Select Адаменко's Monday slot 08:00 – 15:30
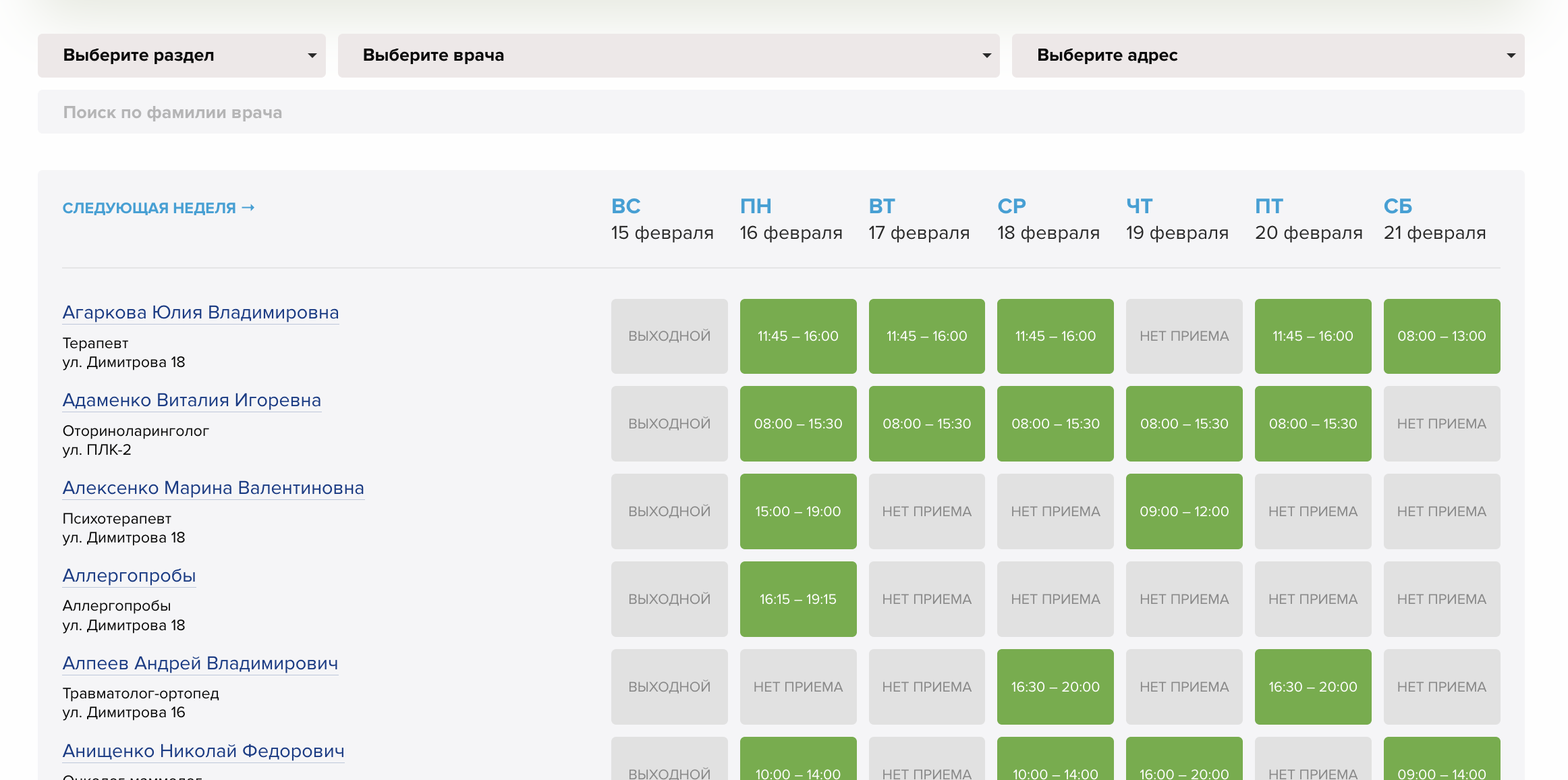Screen dimensions: 1568x780 click(x=797, y=424)
